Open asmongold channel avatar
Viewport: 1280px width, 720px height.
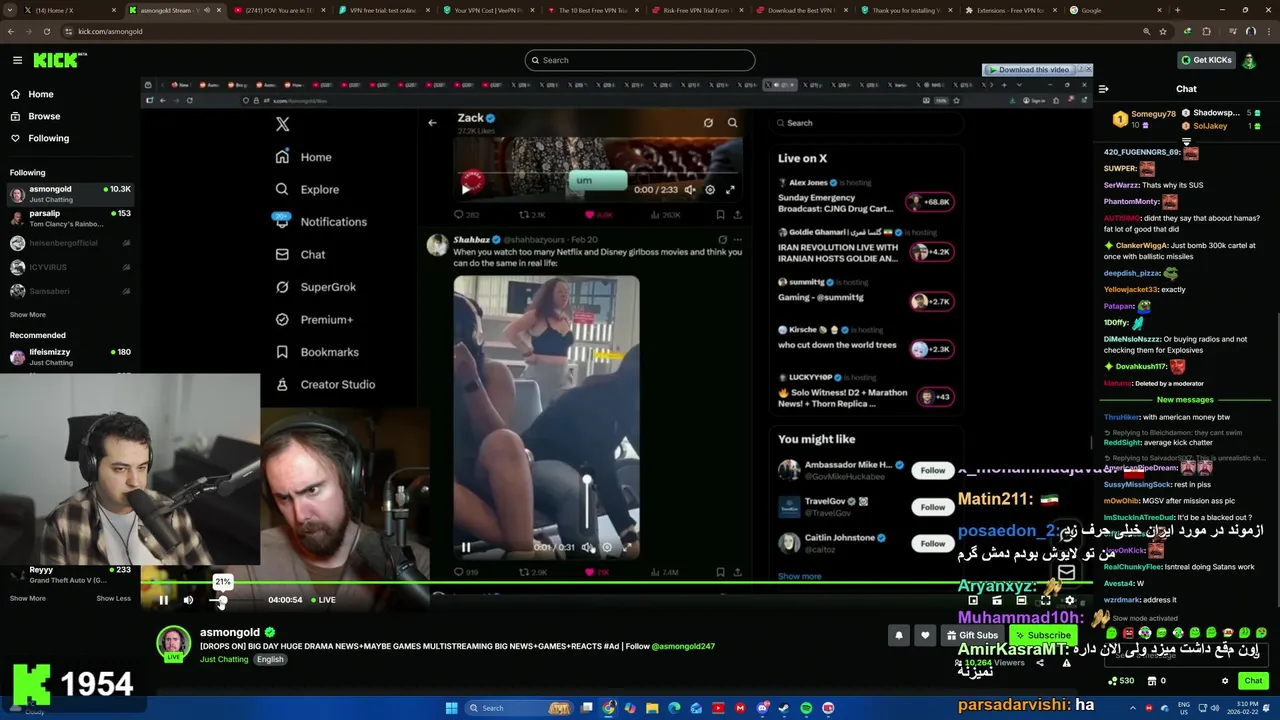coord(173,643)
